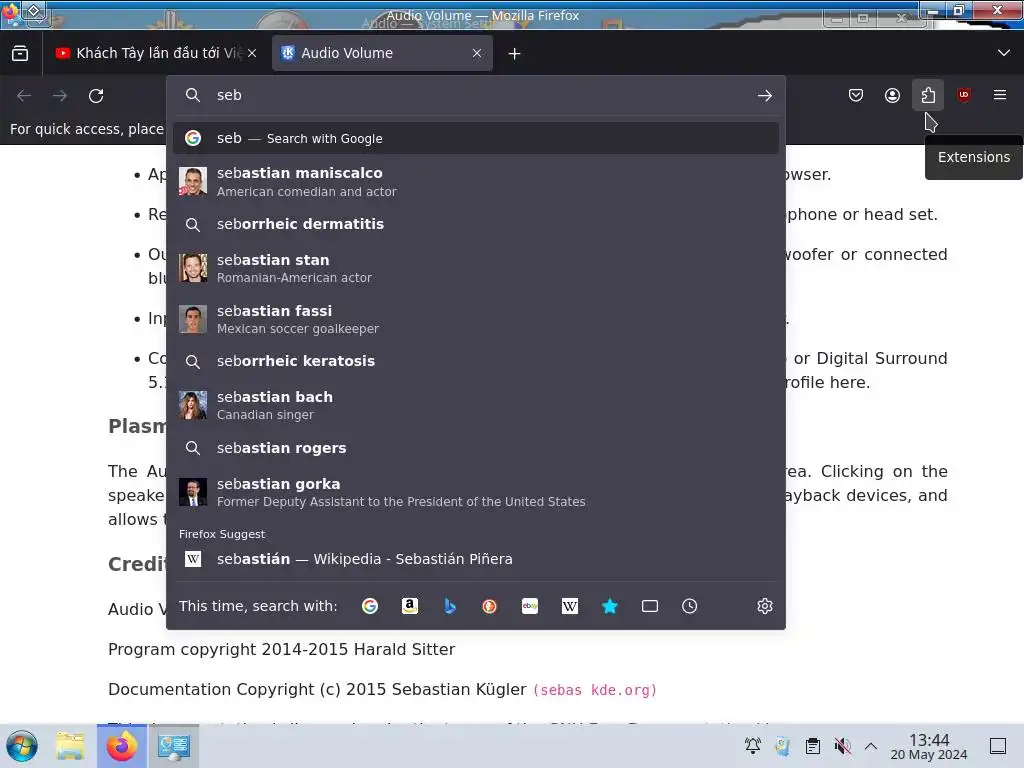Click the address bar text 'seb'

click(x=229, y=95)
